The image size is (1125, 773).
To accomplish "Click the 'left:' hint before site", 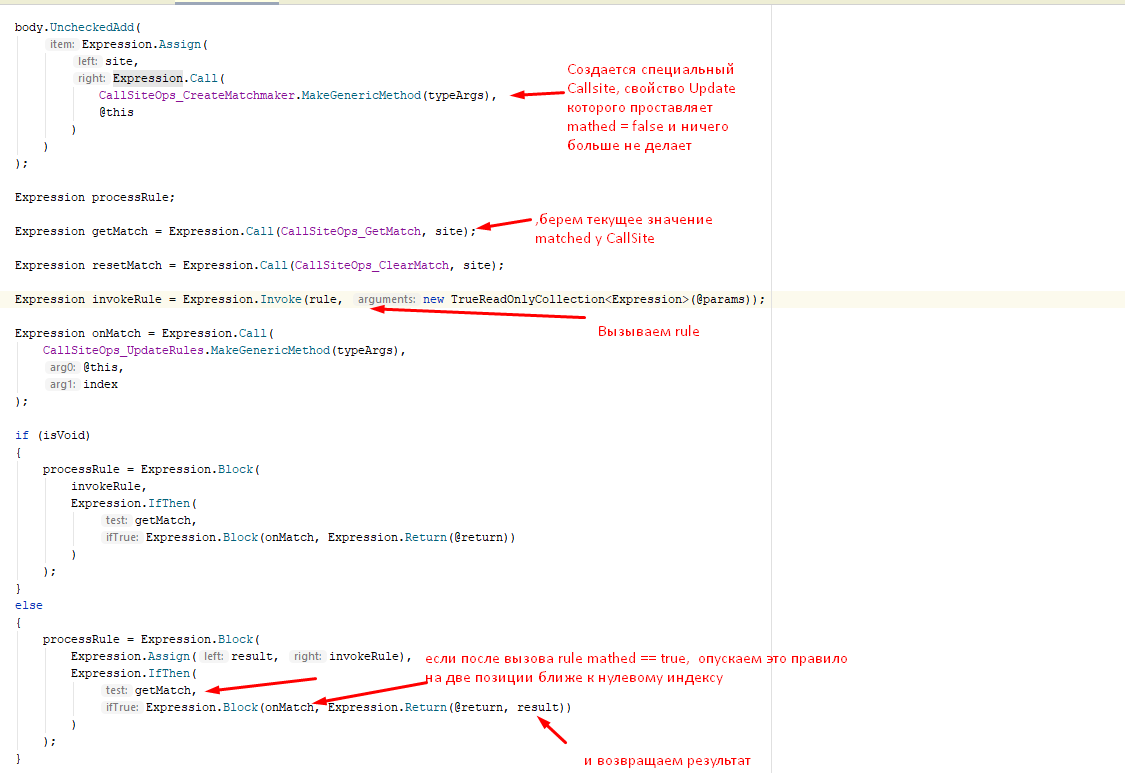I will click(88, 62).
